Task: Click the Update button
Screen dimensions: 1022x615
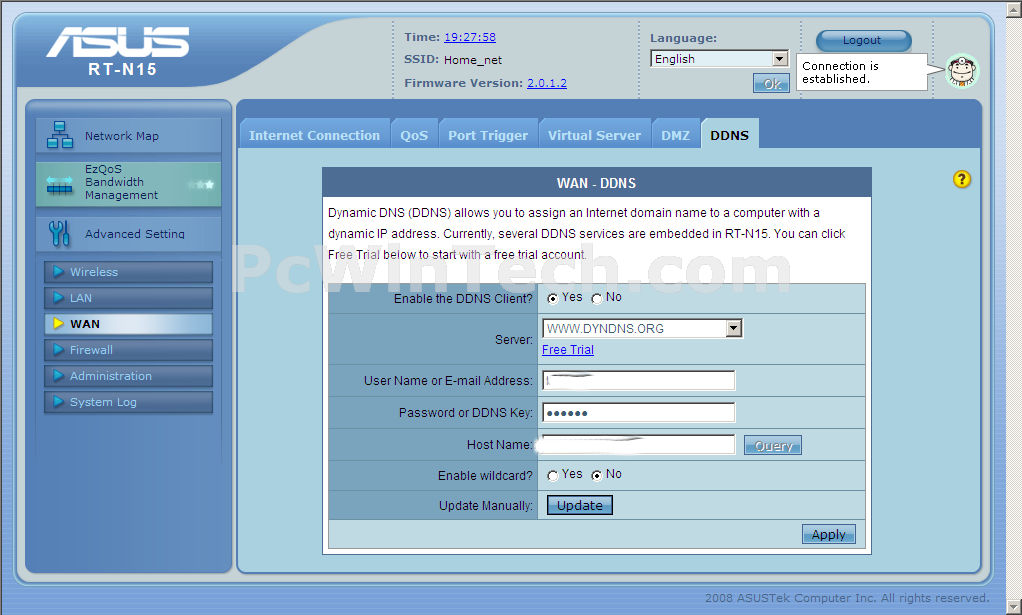Action: point(579,506)
